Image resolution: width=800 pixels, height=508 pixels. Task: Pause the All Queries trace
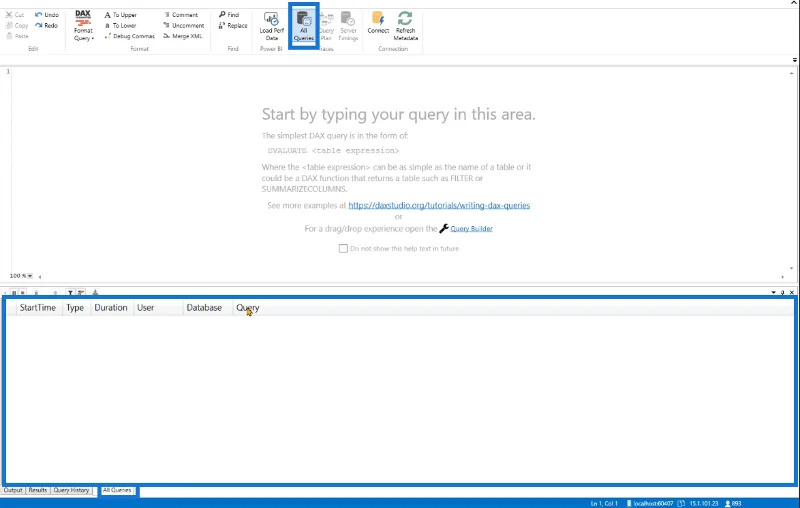14,293
